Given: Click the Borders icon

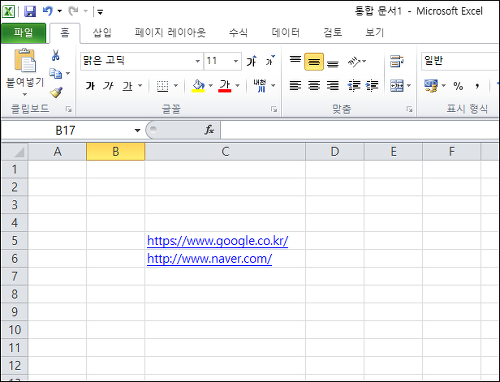Looking at the screenshot, I should (x=162, y=86).
